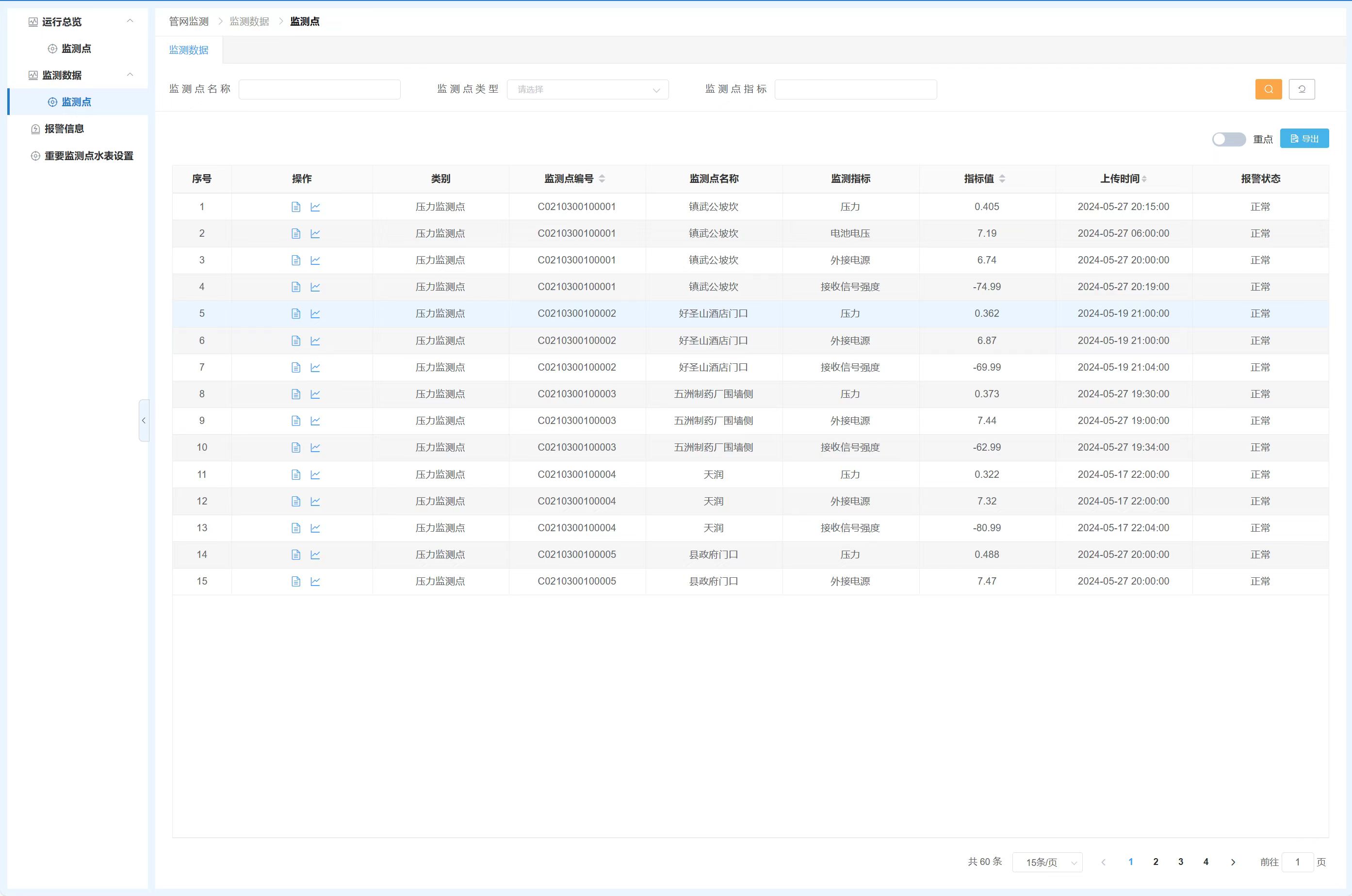
Task: Open the 监测点类型 dropdown
Action: pos(587,90)
